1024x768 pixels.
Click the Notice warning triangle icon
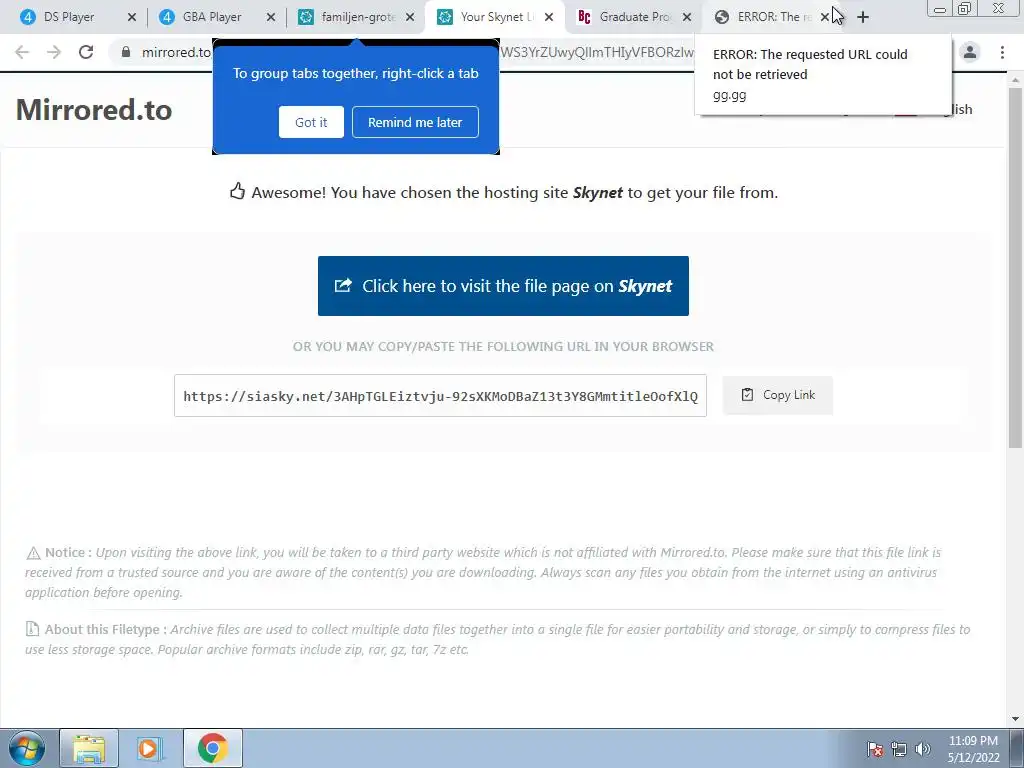[x=33, y=553]
